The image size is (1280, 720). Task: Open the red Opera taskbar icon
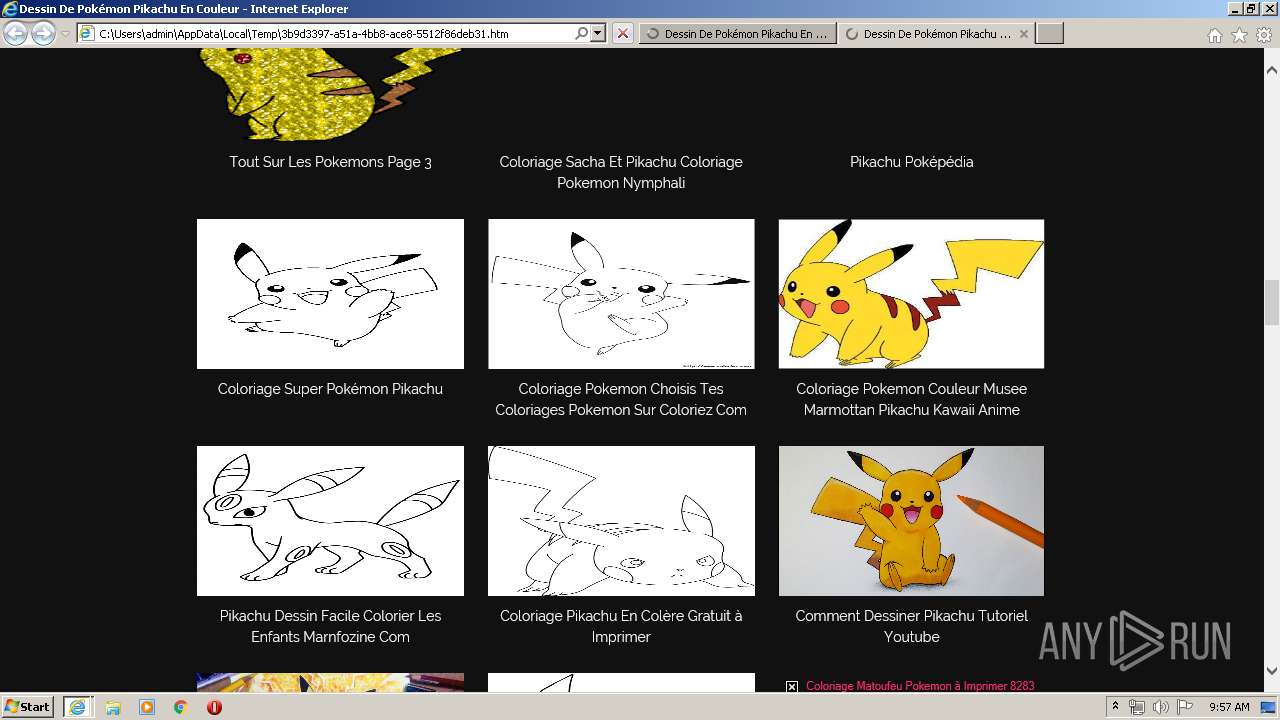[x=214, y=707]
